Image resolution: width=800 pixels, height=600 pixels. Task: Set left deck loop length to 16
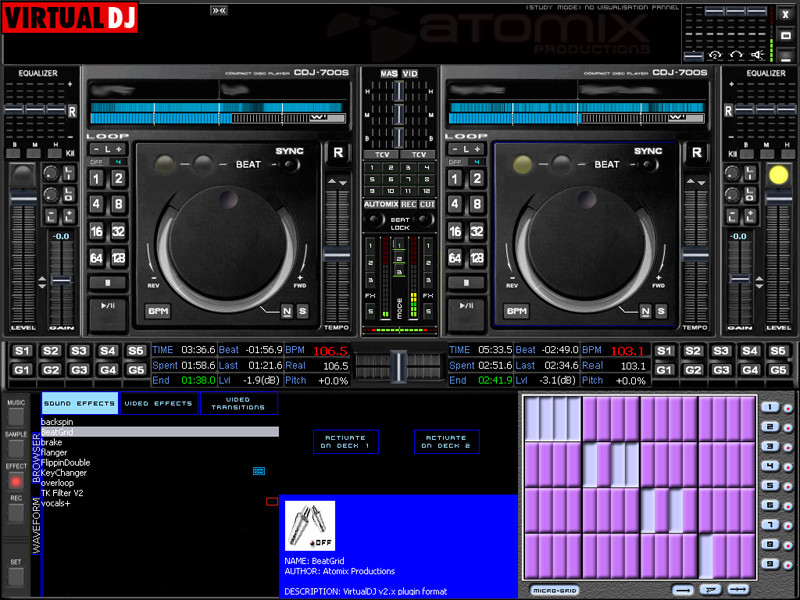point(96,232)
